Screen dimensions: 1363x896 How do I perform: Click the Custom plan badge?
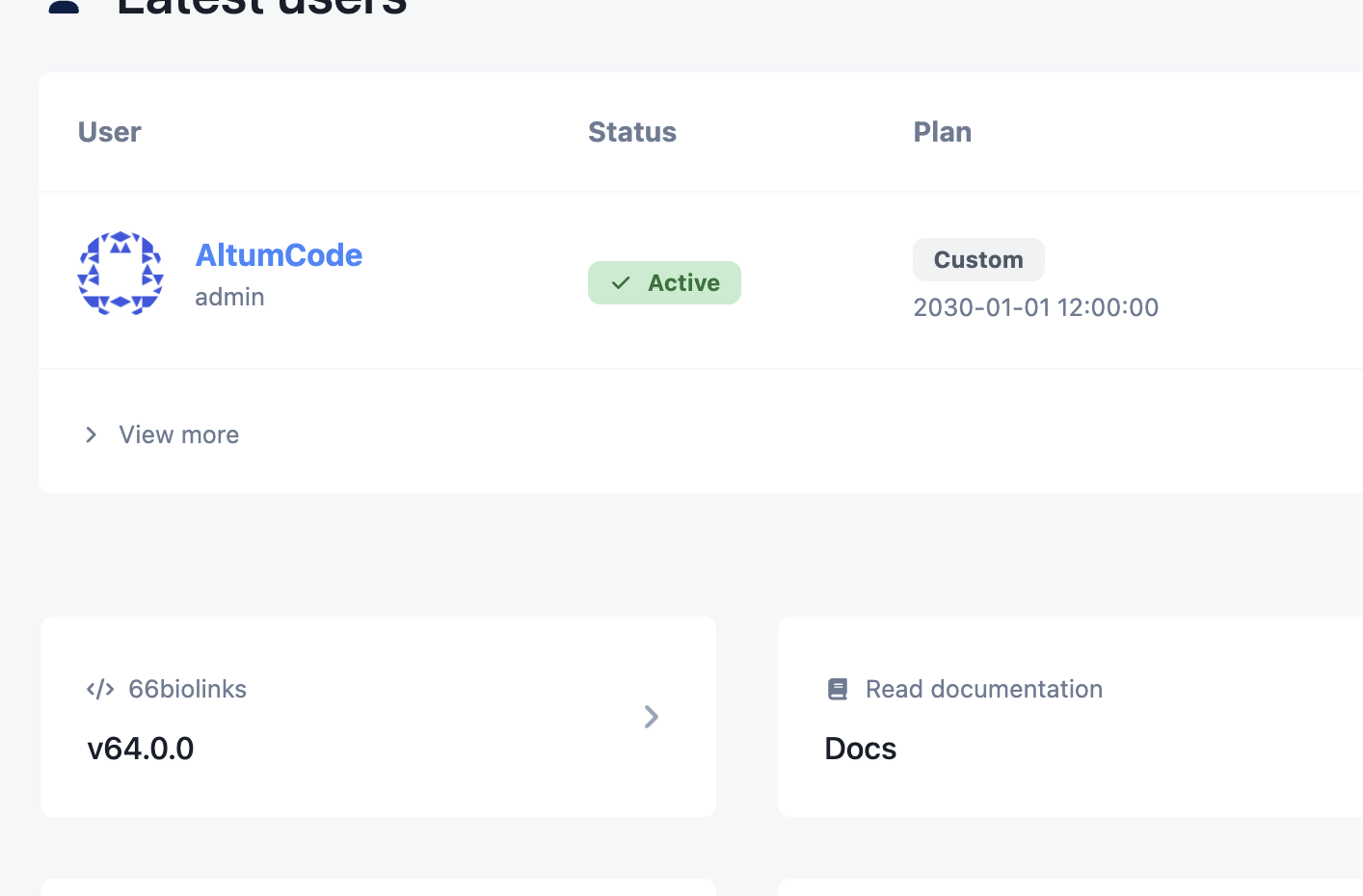click(978, 260)
